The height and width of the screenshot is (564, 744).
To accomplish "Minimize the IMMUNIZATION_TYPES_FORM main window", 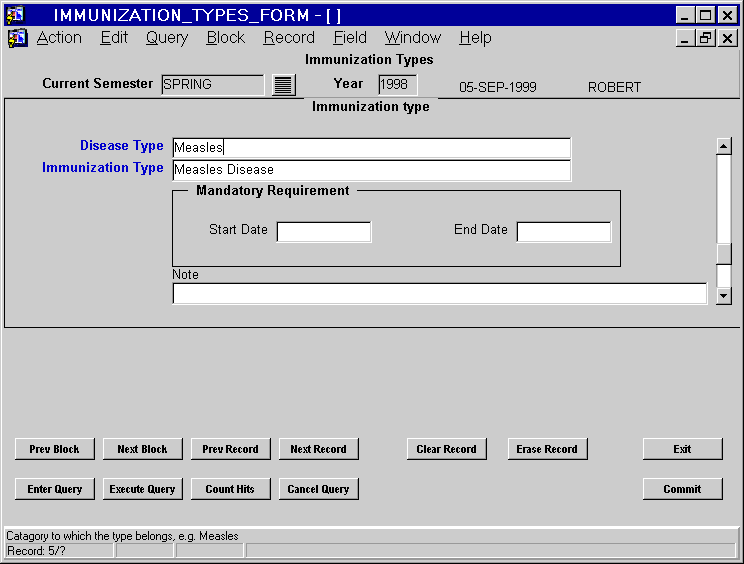I will point(684,15).
